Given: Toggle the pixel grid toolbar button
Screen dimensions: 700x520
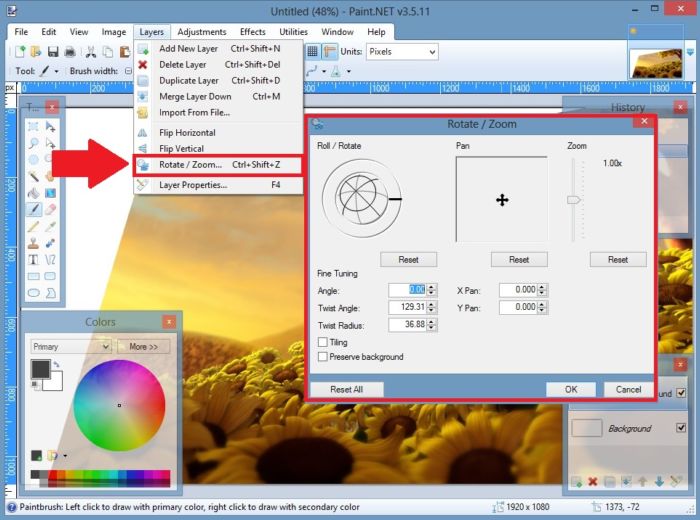Looking at the screenshot, I should click(312, 52).
